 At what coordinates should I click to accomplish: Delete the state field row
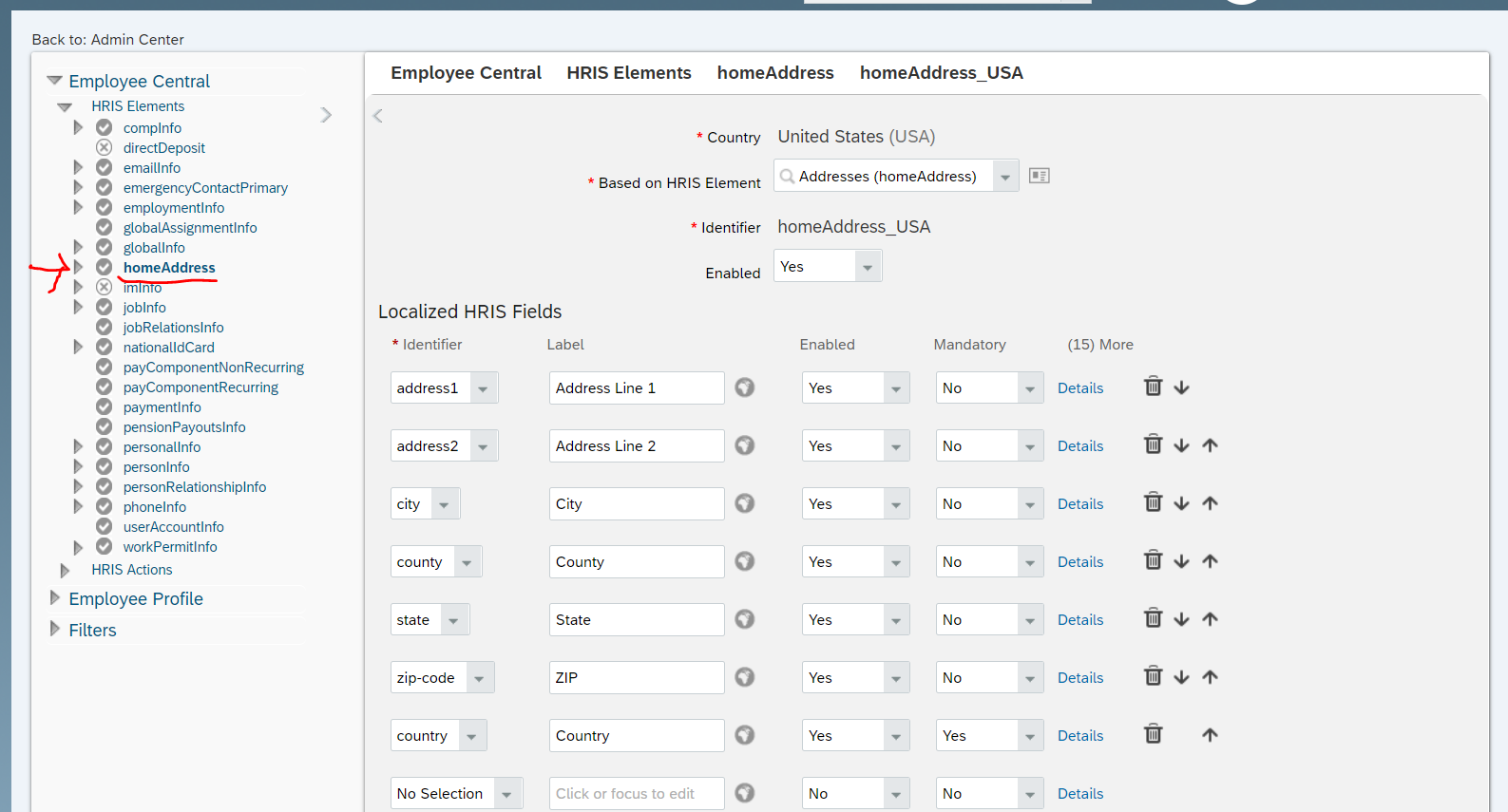[x=1153, y=618]
